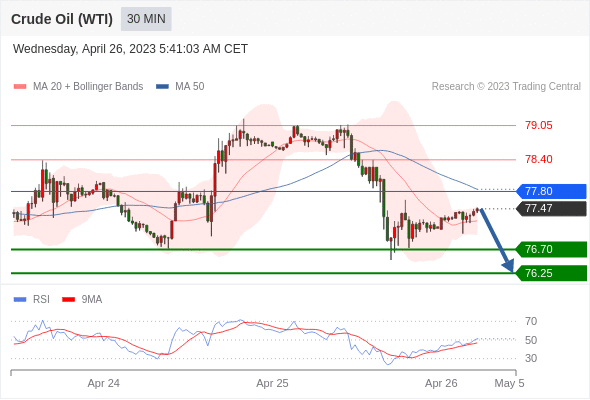Click the Apr 25 date axis marker

(272, 383)
